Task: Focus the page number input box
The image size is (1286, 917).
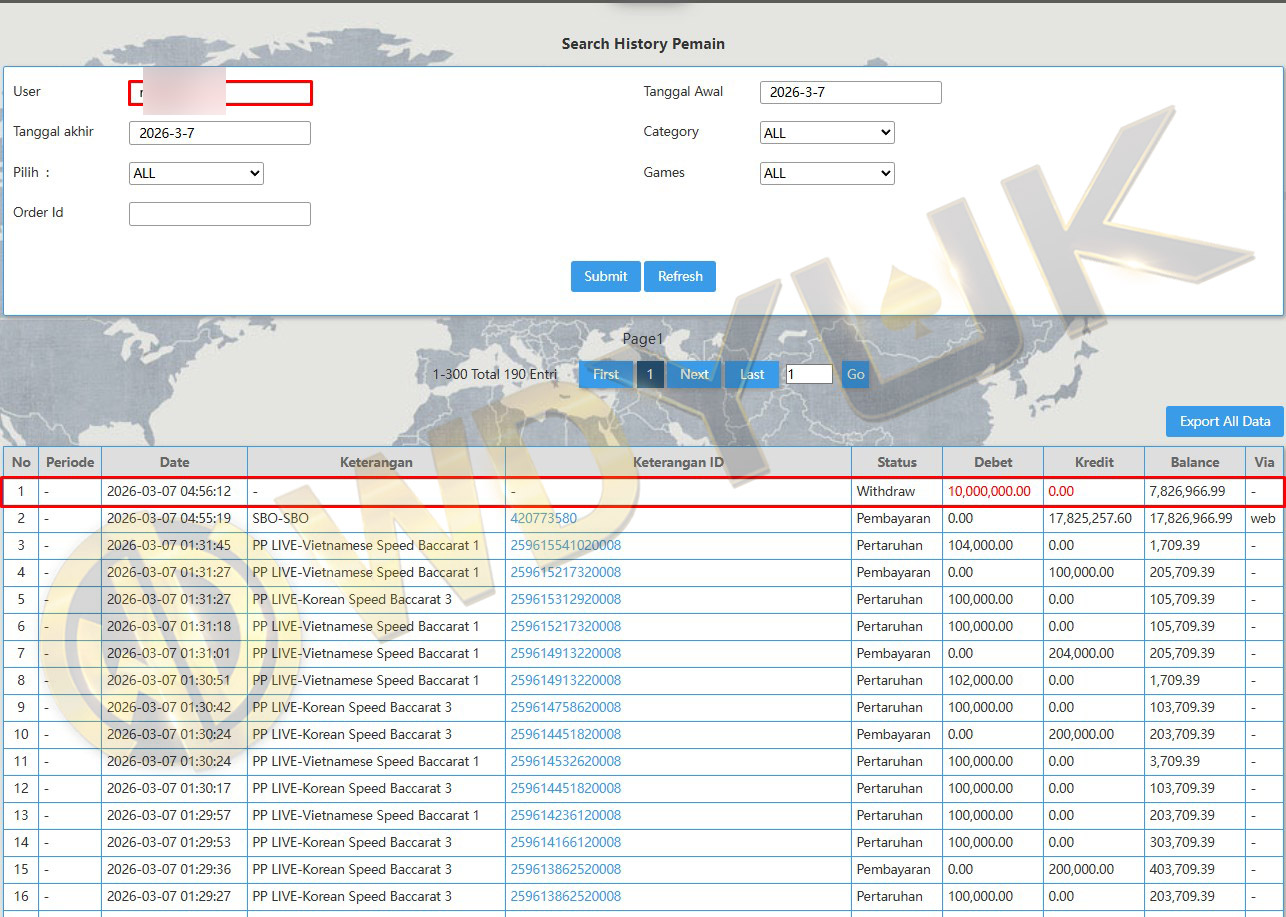Action: [x=809, y=374]
